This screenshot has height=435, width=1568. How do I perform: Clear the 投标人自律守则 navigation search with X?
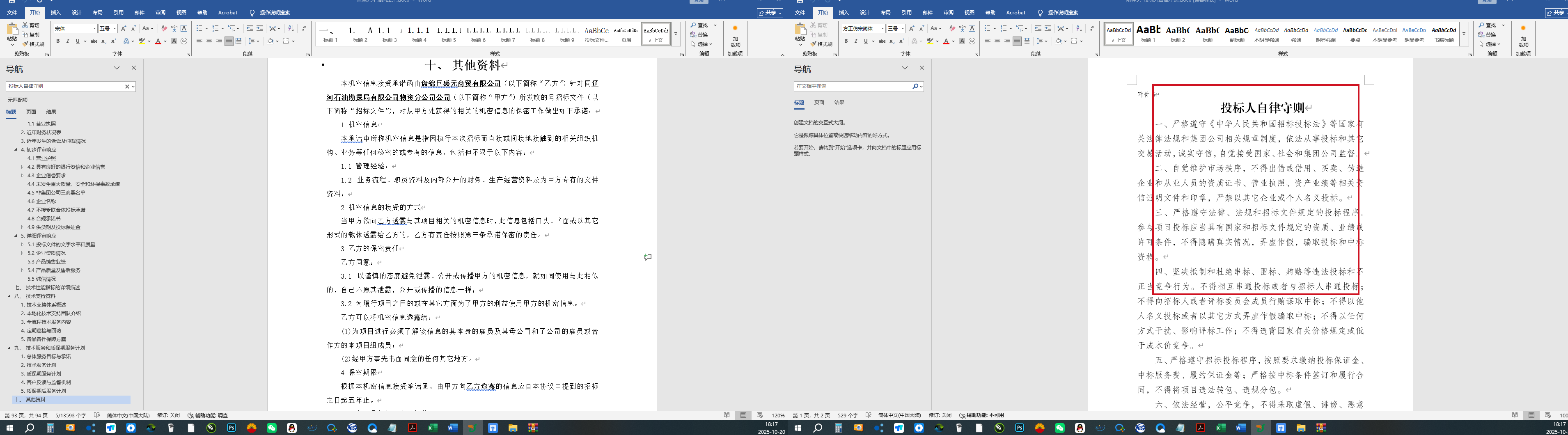click(x=126, y=87)
